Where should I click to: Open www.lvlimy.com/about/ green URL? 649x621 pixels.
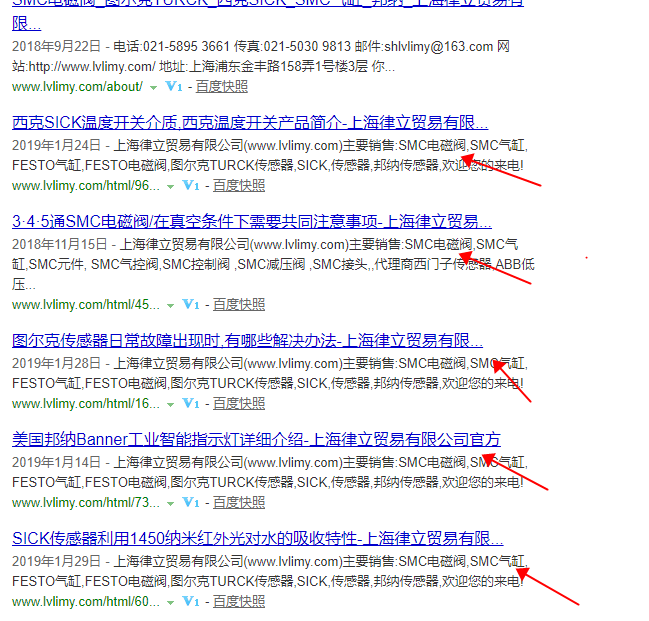pos(77,87)
